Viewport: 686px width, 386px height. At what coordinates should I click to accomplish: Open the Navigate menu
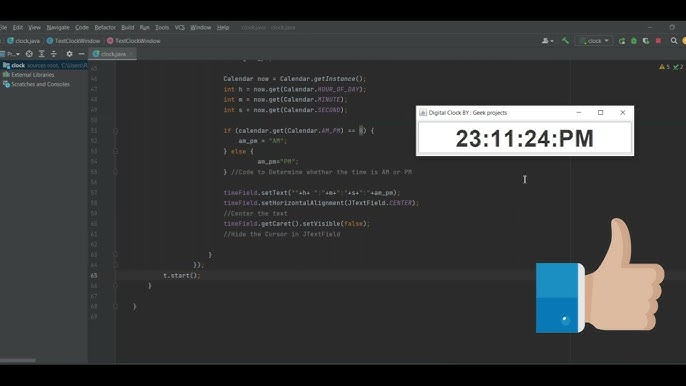58,27
